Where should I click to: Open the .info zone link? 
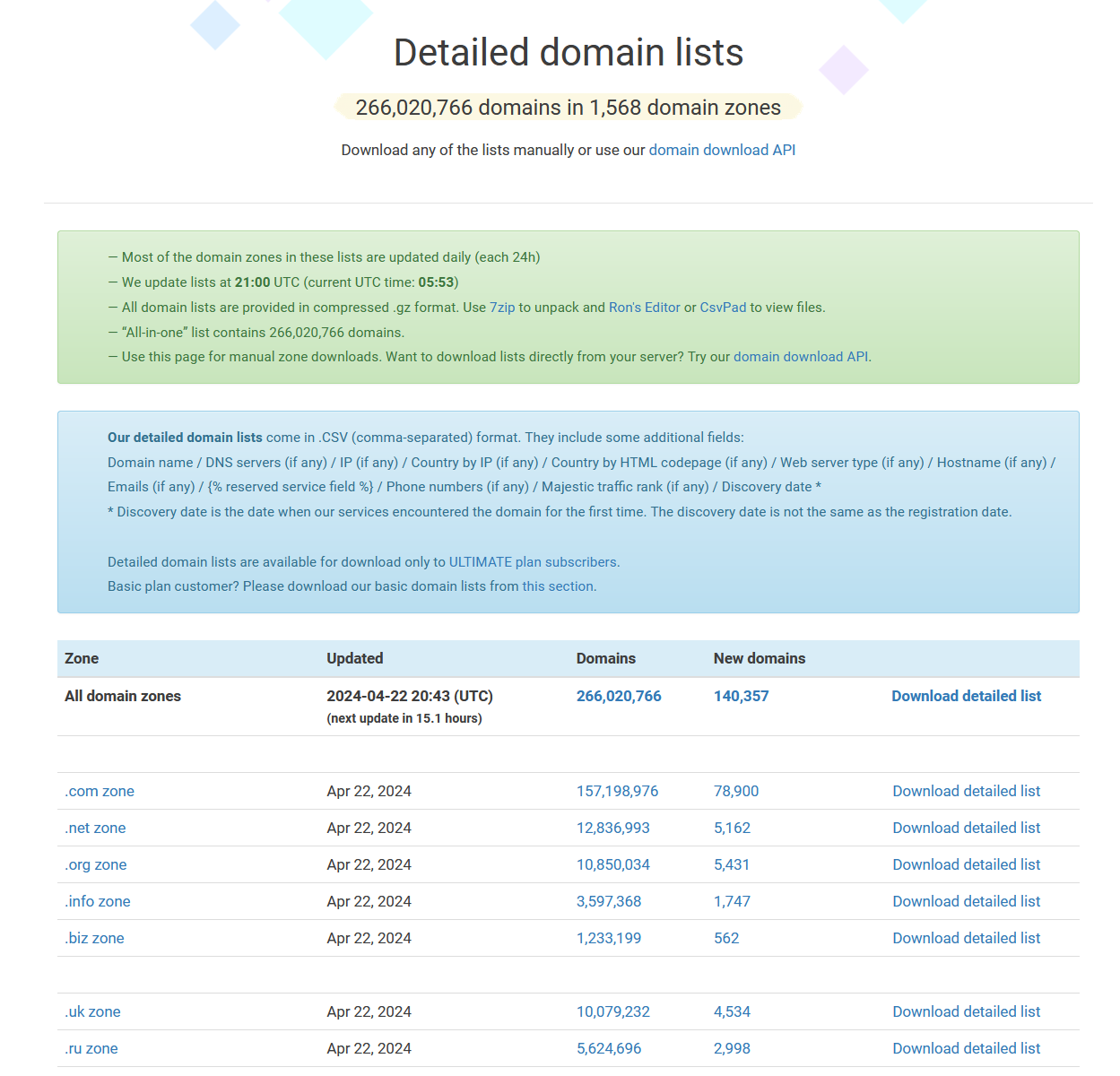[x=98, y=901]
